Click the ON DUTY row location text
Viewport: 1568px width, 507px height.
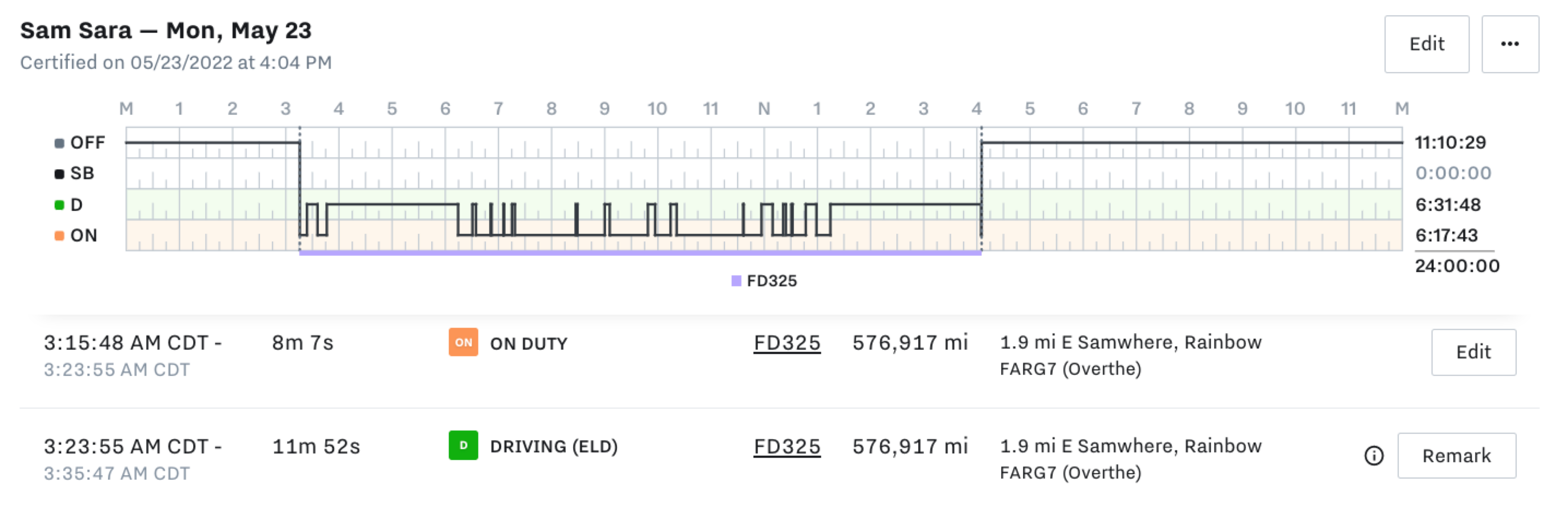(1130, 355)
